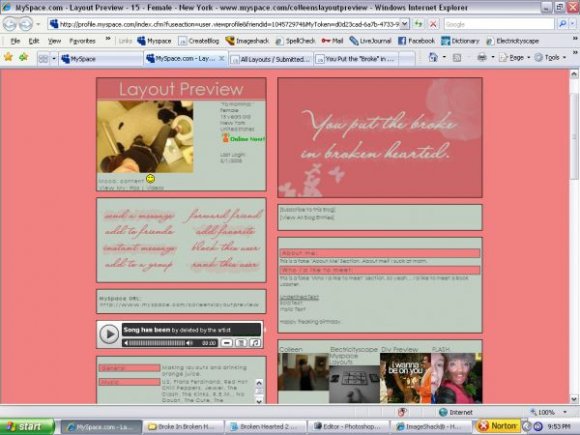Go forward with the browser Forward arrow

25,24
